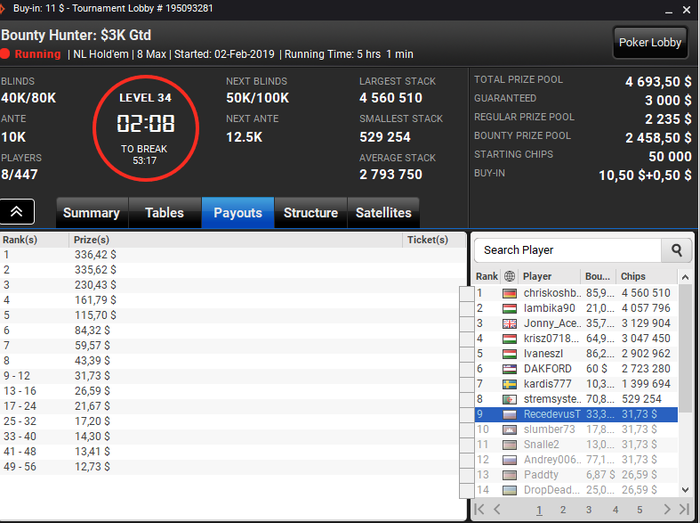Click the German flag beside chriskoshb
Screen dimensions: 700x523
pyautogui.click(x=509, y=293)
